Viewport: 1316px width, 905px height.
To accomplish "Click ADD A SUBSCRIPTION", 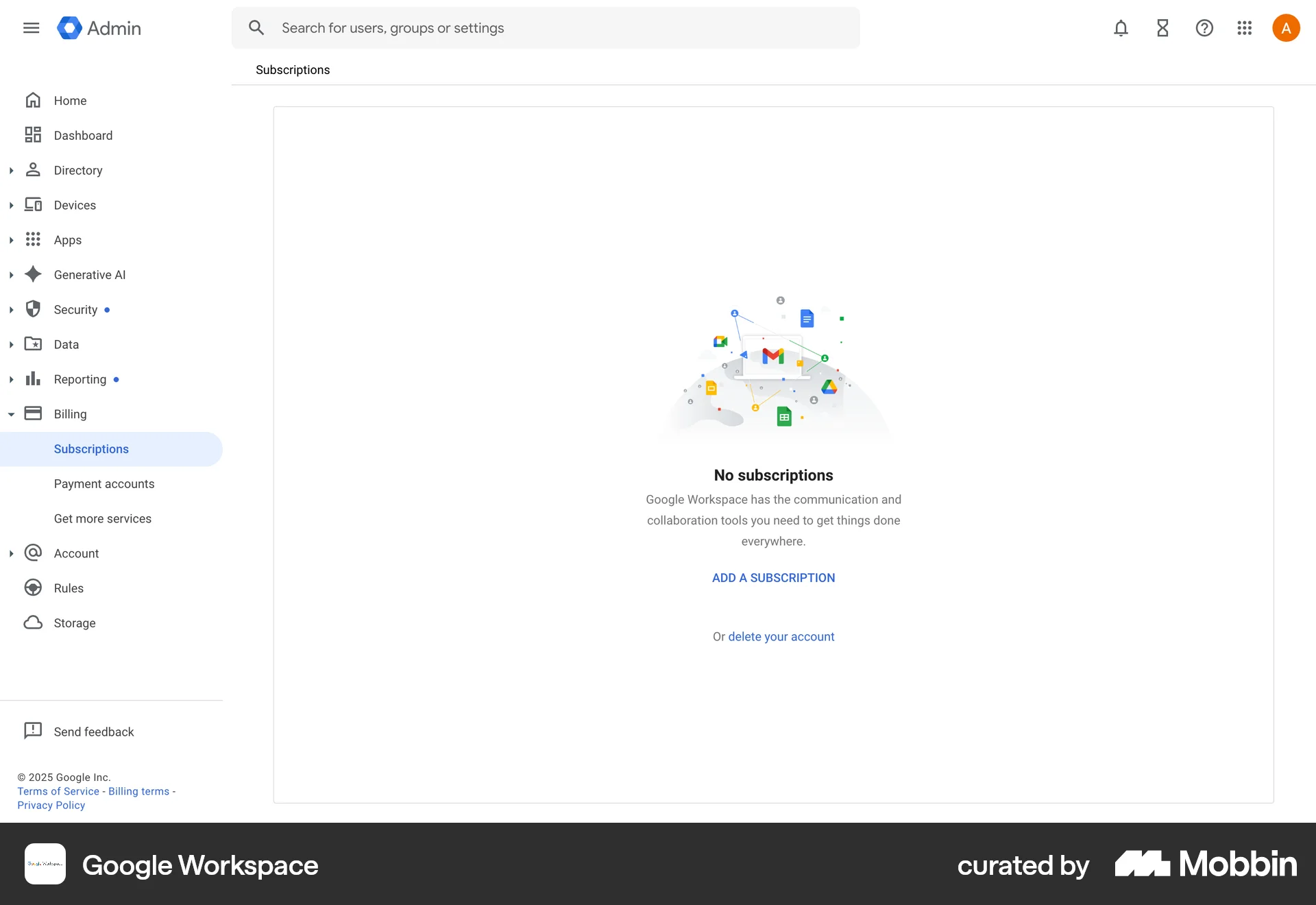I will click(x=773, y=577).
